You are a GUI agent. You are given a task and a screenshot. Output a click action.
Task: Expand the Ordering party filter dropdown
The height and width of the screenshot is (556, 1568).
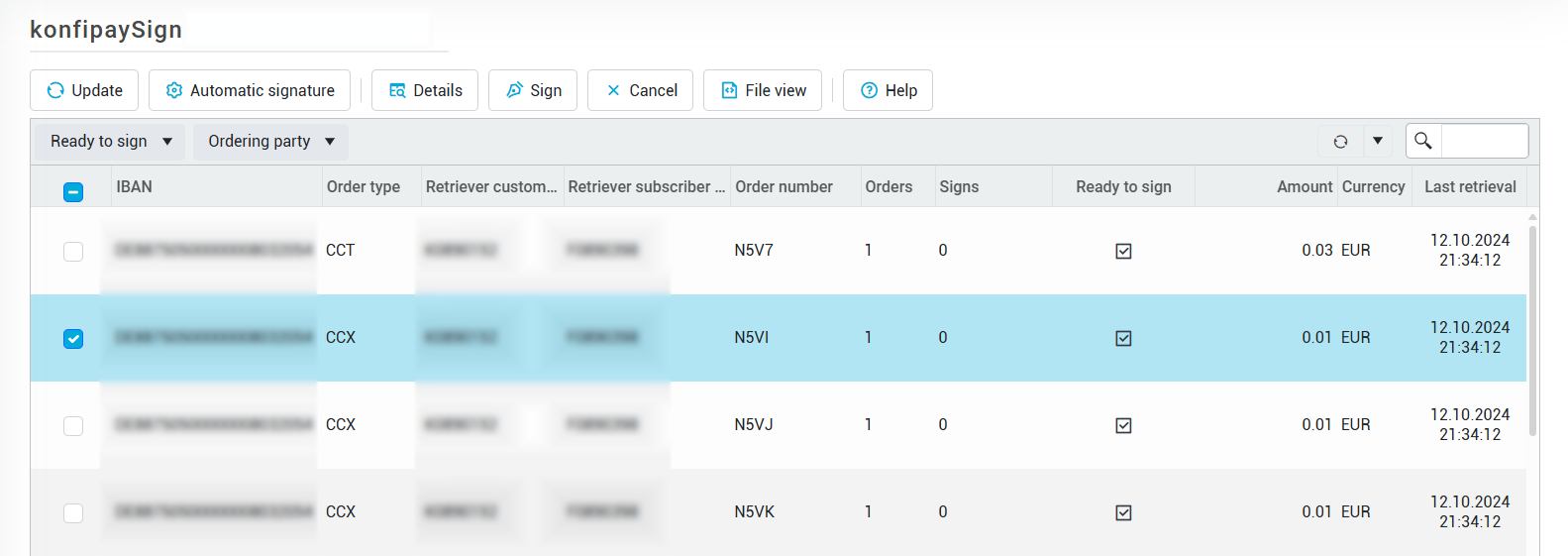(x=270, y=142)
